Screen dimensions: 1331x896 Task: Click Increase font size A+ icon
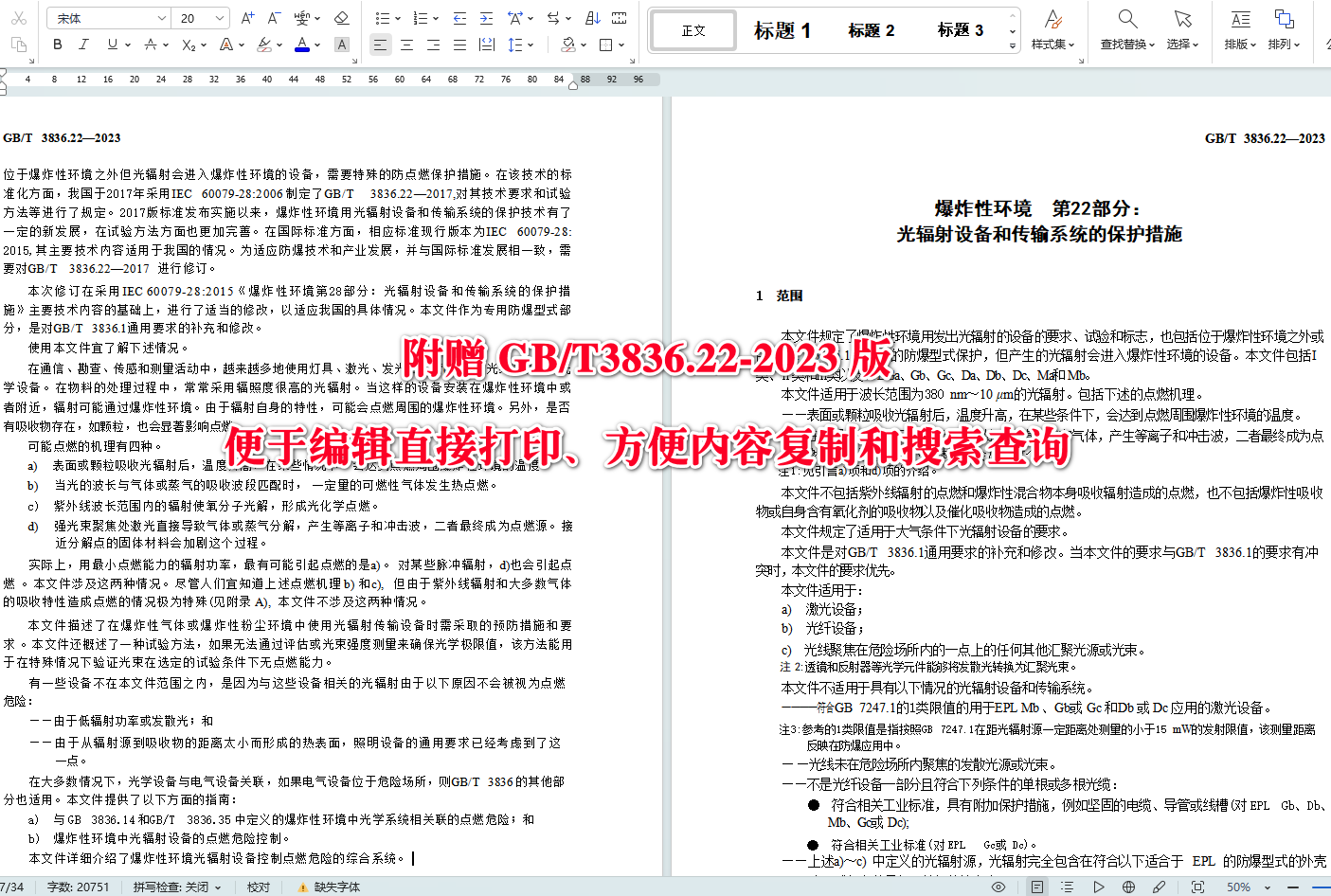point(248,18)
